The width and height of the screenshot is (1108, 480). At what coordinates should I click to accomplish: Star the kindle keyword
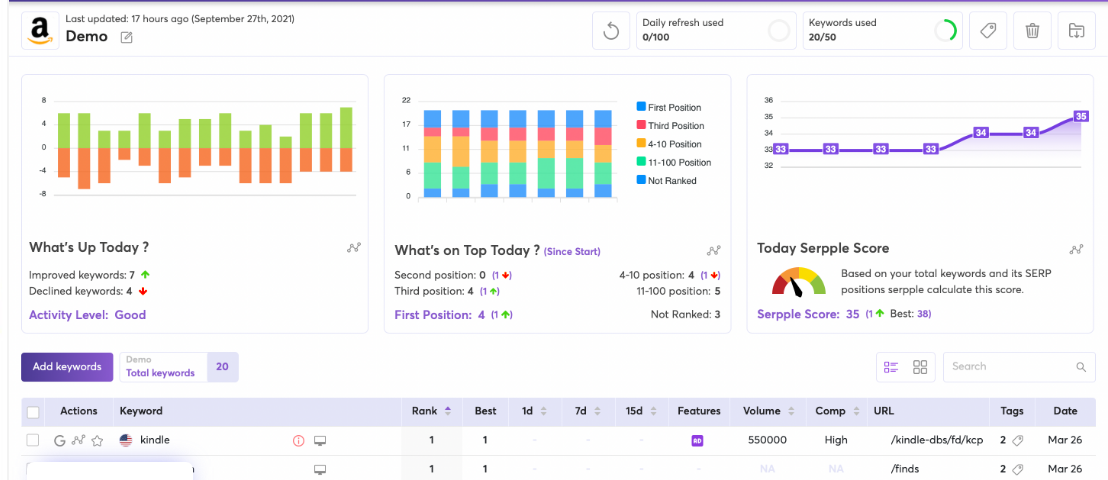98,440
